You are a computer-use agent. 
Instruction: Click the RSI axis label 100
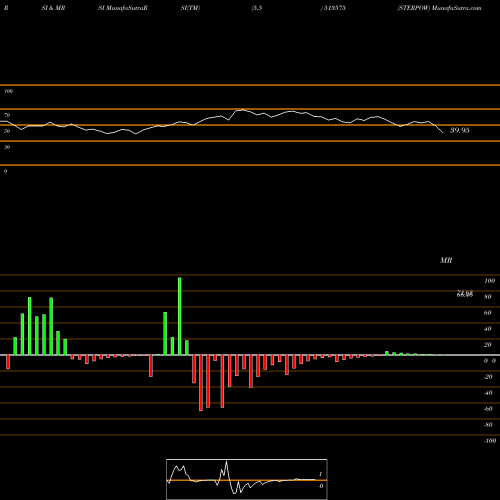8,91
